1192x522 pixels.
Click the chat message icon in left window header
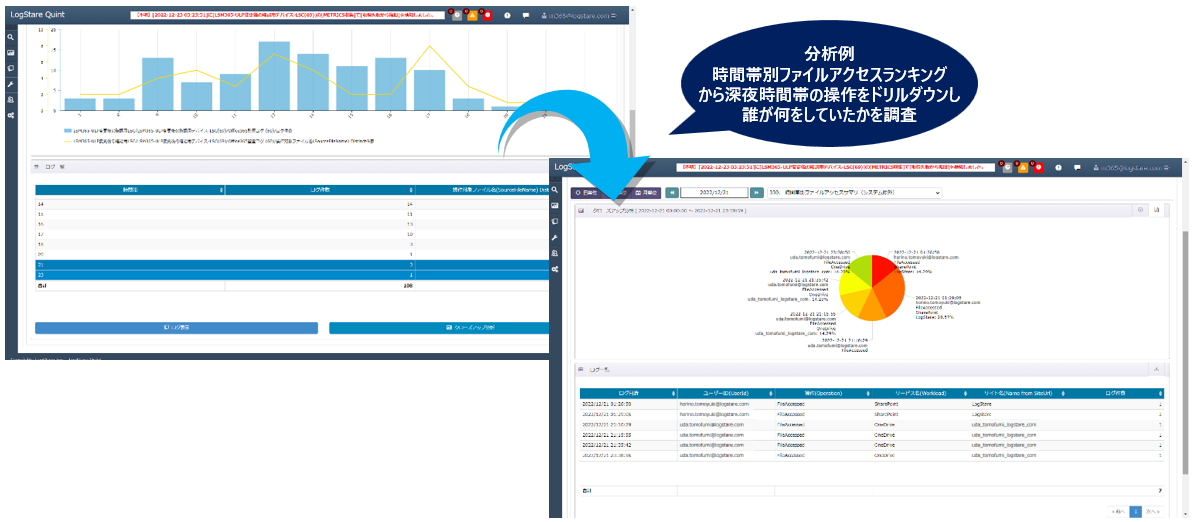[x=526, y=16]
